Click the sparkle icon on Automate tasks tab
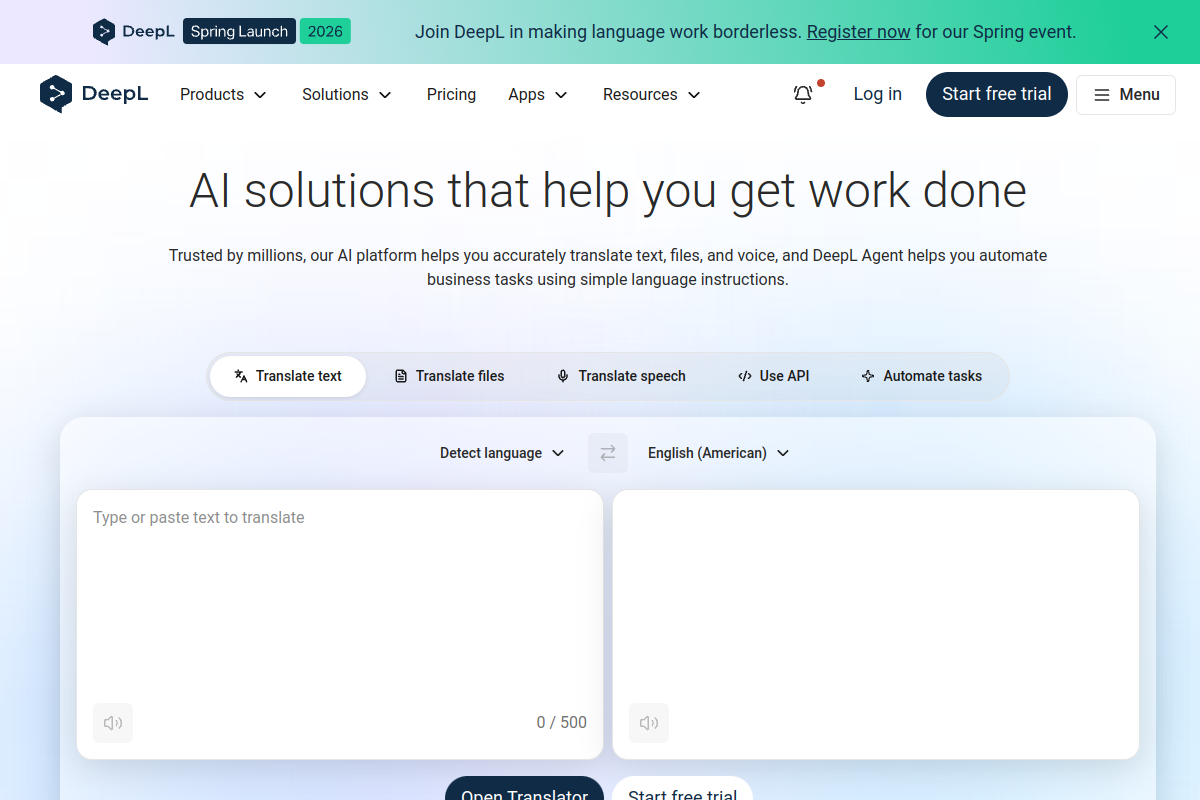 click(x=866, y=376)
